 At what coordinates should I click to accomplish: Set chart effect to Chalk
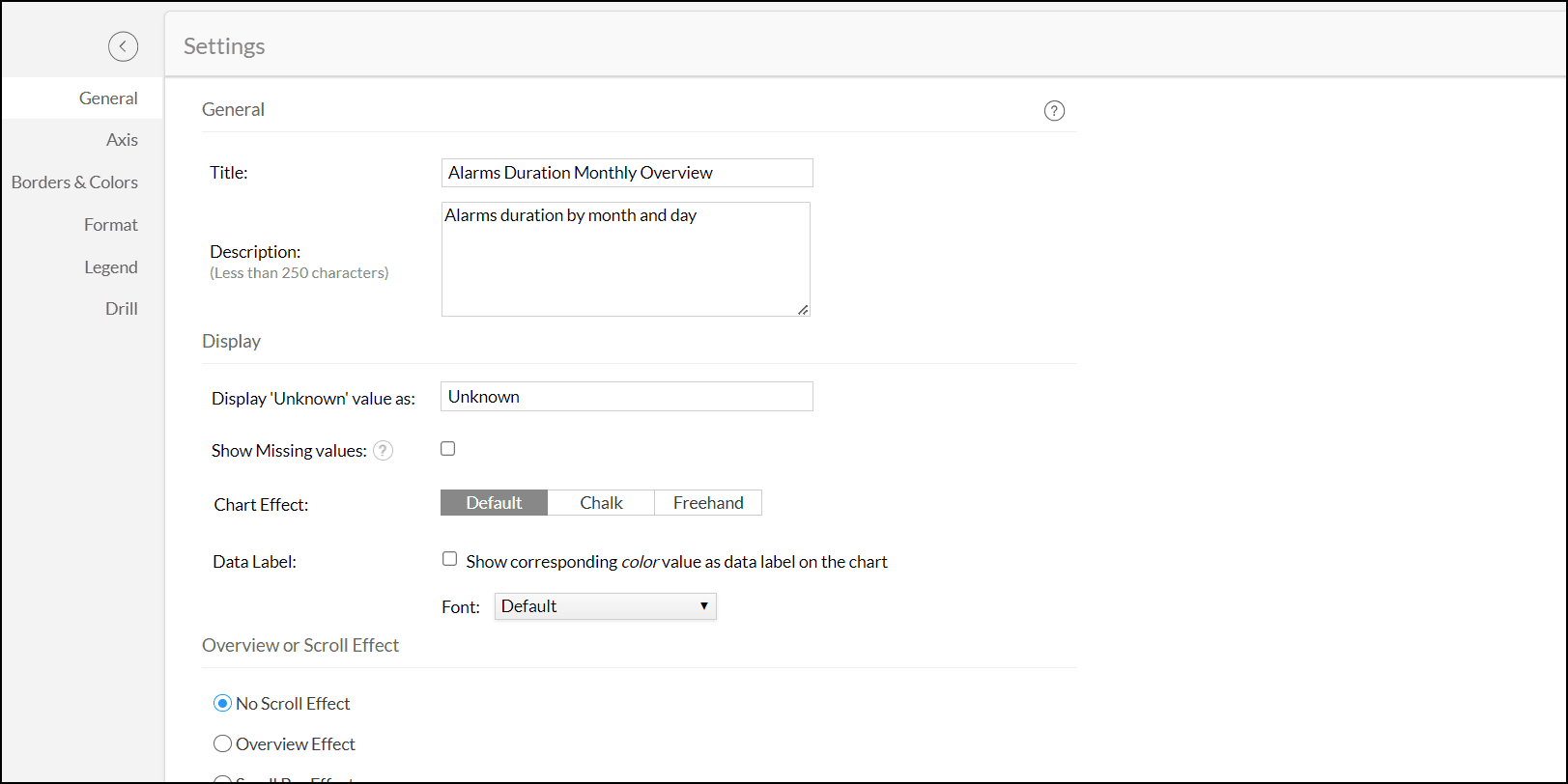pos(601,503)
